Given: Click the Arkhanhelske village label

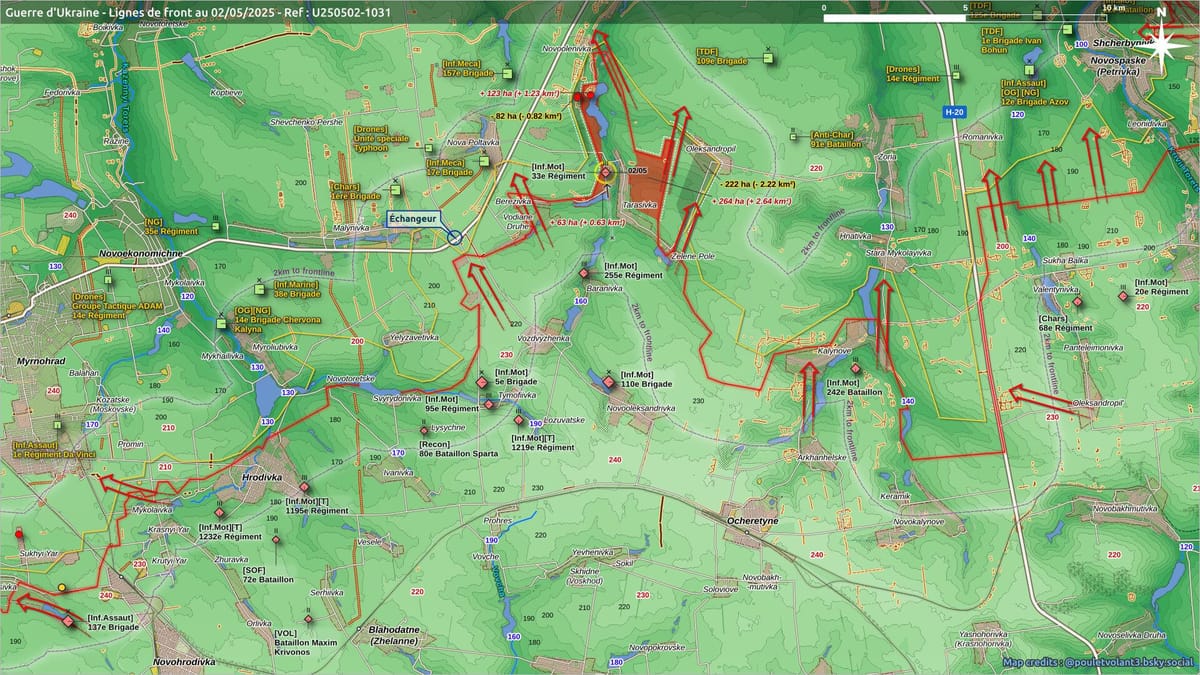Looking at the screenshot, I should 822,457.
